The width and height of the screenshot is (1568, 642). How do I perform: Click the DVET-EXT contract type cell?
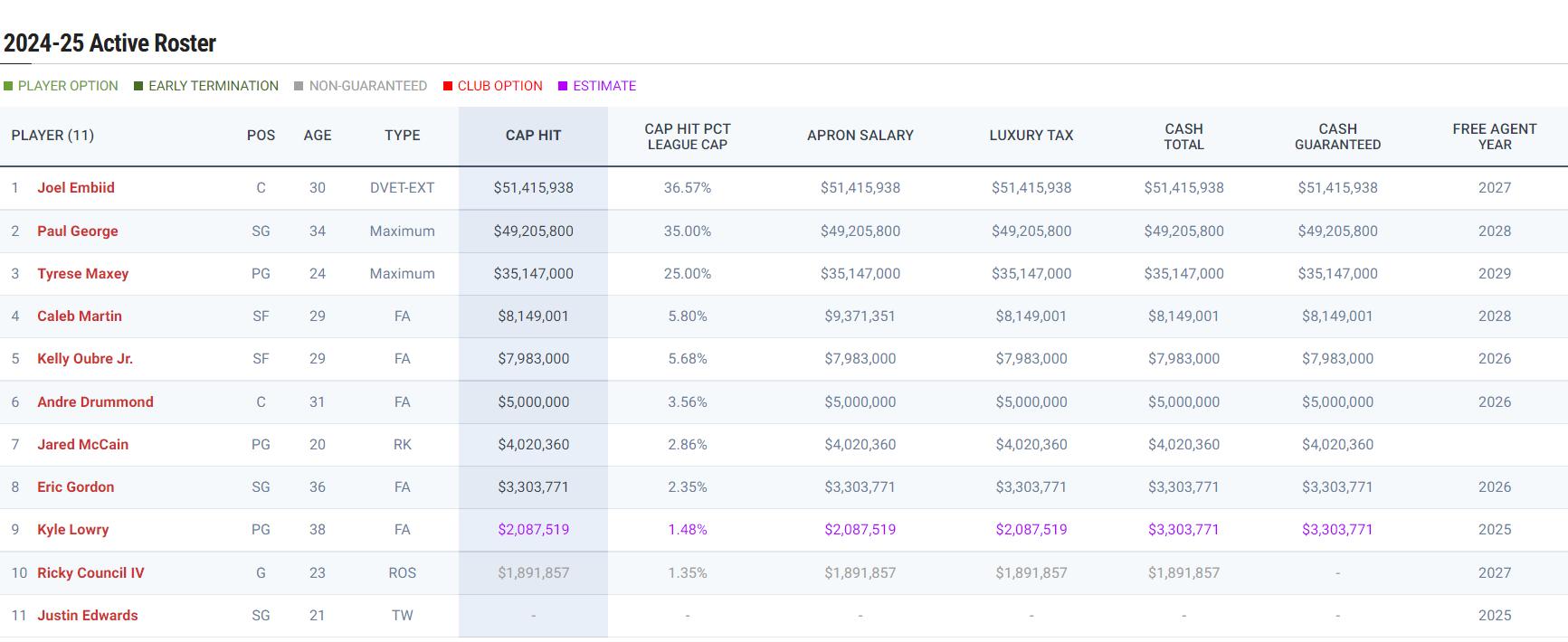[403, 188]
